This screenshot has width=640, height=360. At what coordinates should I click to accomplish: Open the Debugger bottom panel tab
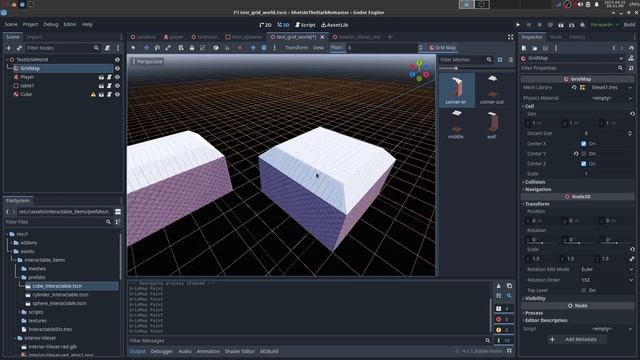click(162, 351)
